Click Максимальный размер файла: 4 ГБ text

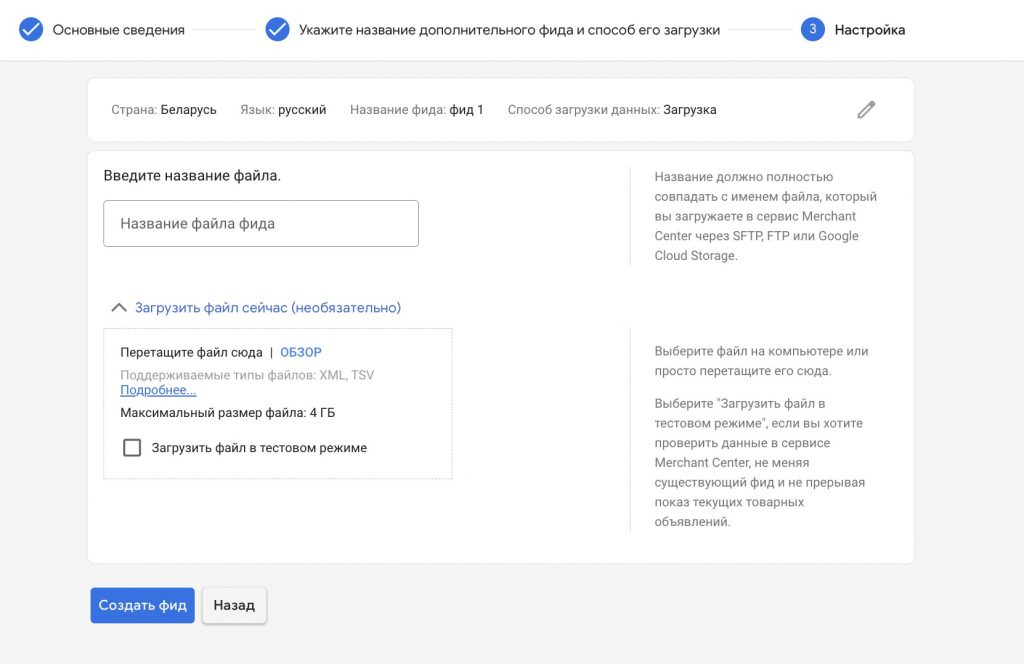pos(227,413)
